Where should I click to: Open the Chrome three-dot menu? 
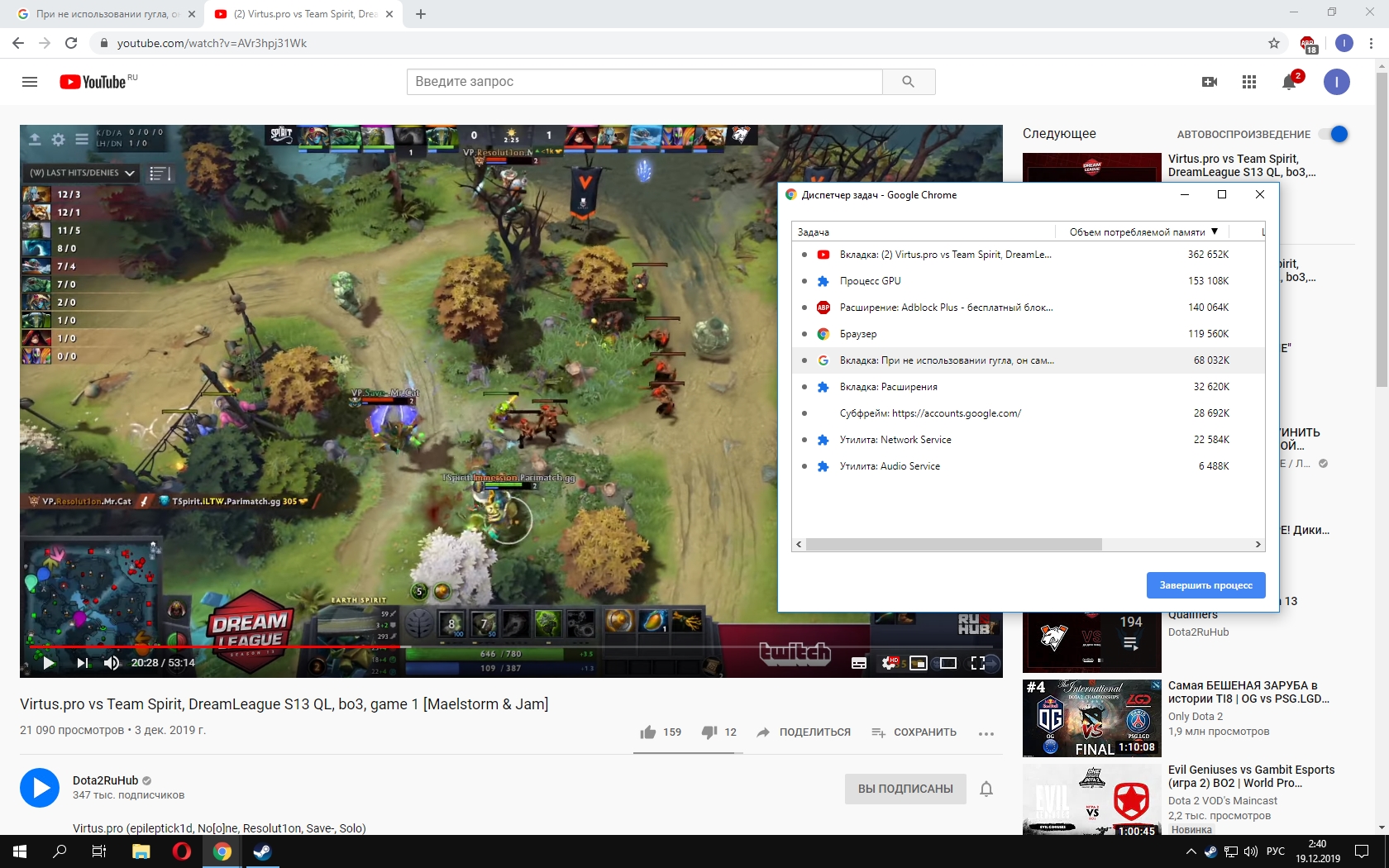tap(1372, 43)
